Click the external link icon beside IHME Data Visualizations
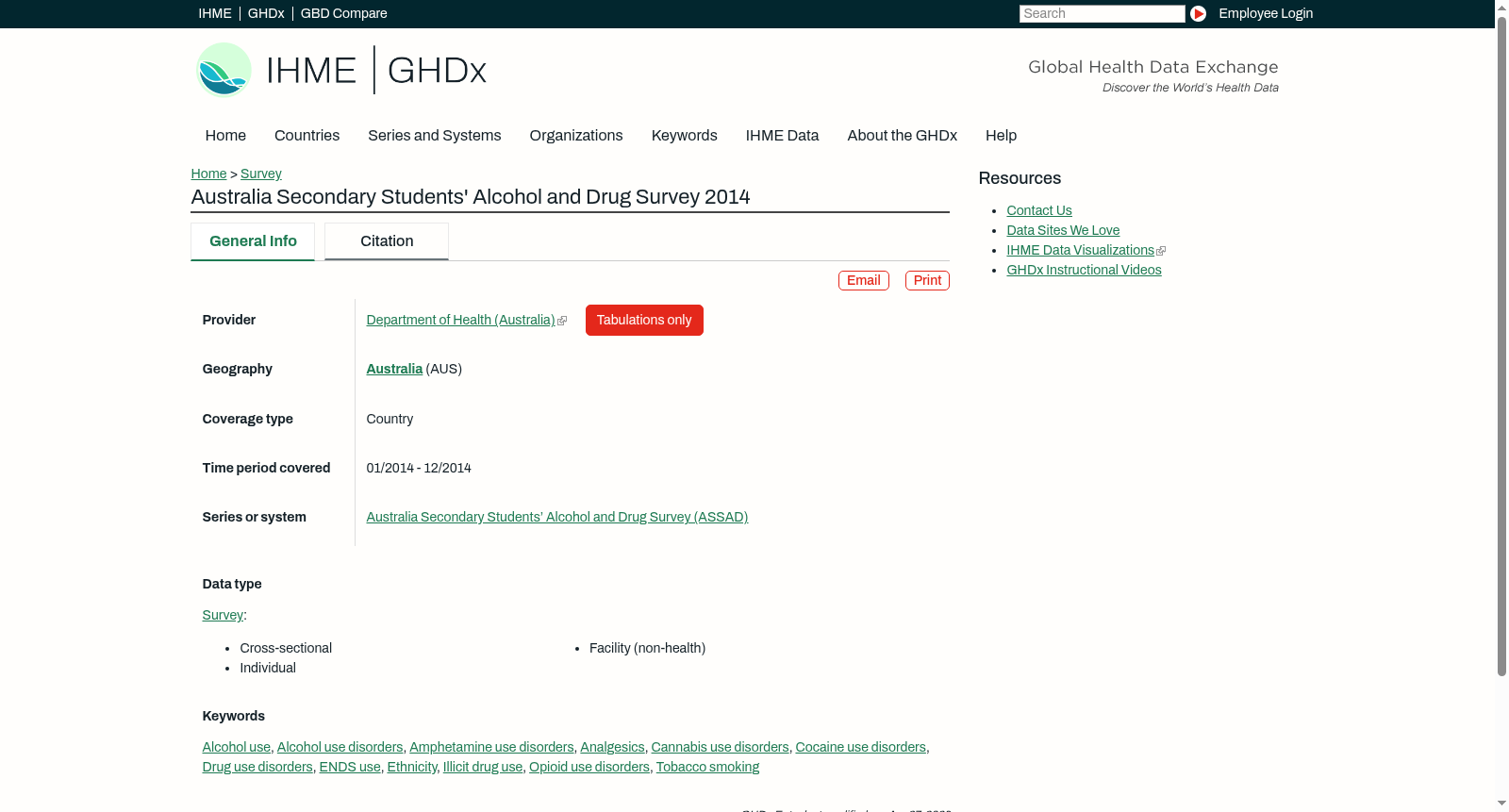1509x812 pixels. click(1161, 251)
